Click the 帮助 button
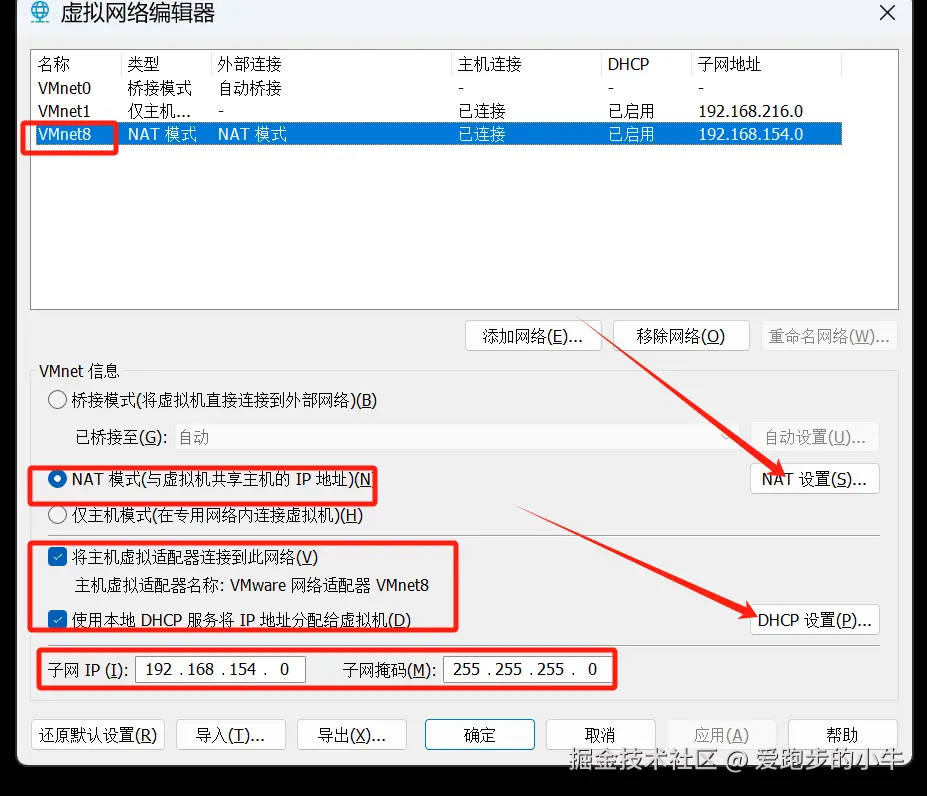927x796 pixels. [x=842, y=735]
